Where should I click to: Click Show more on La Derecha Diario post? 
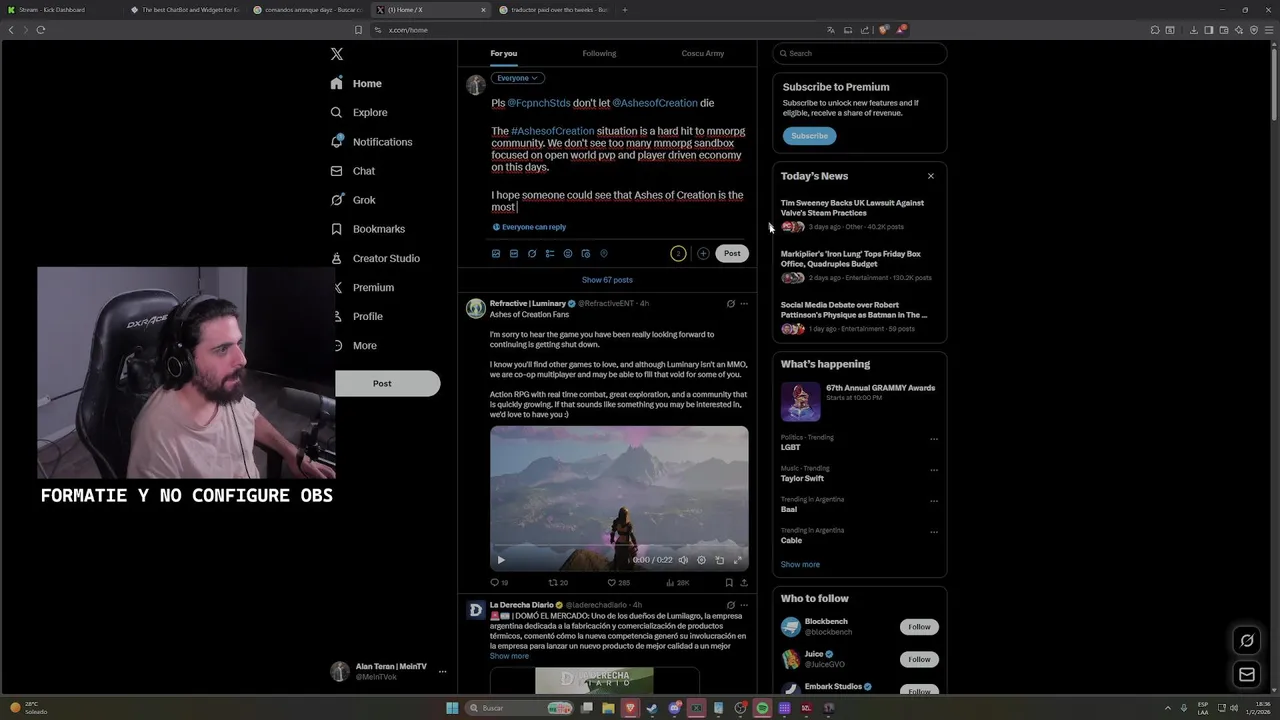coord(509,656)
